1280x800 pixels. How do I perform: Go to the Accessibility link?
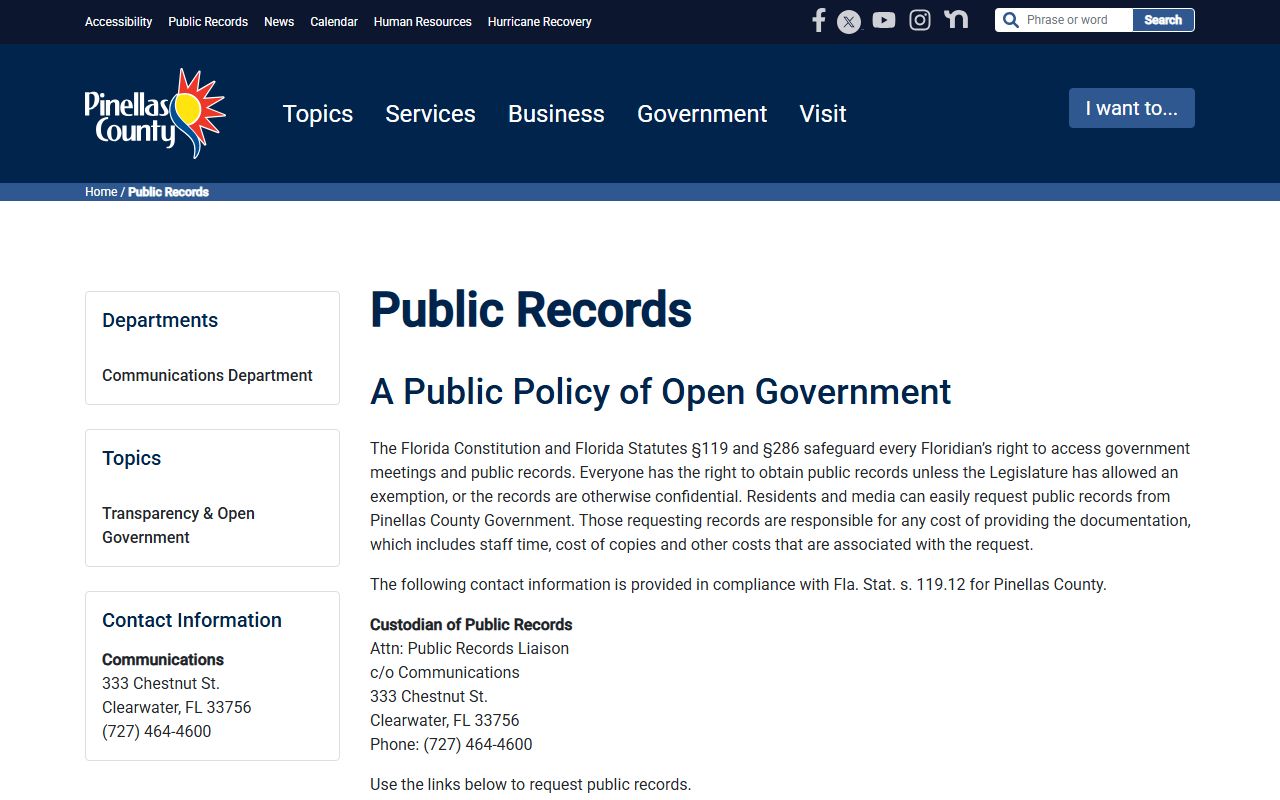pyautogui.click(x=119, y=22)
